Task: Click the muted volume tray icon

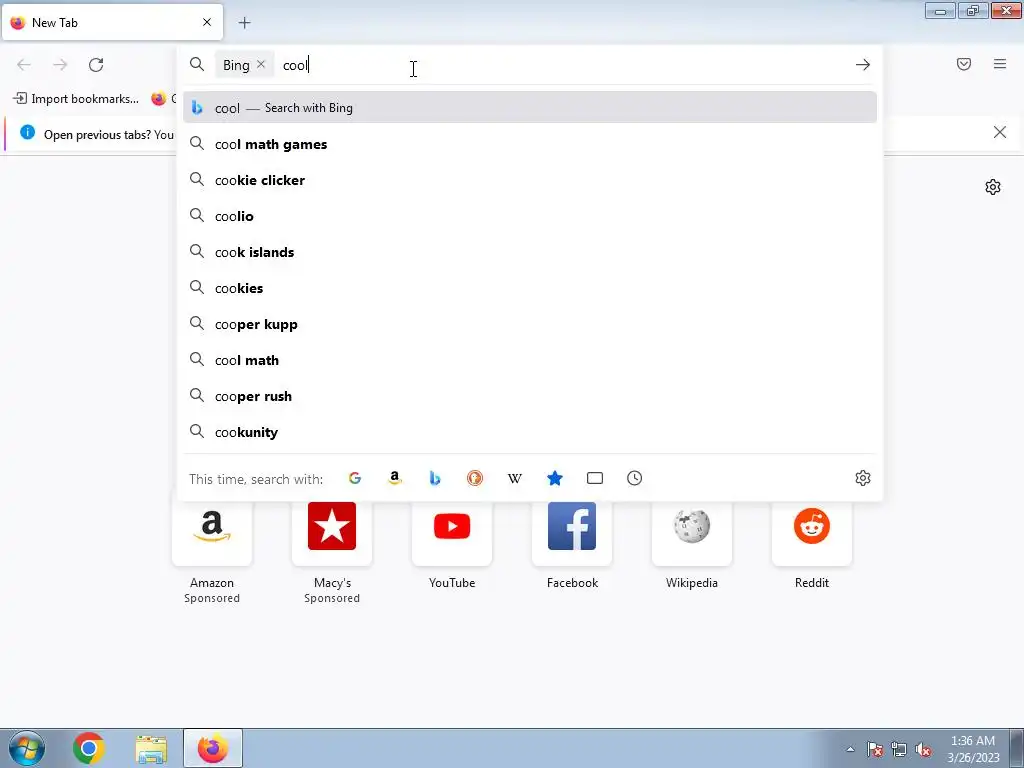Action: click(x=923, y=749)
